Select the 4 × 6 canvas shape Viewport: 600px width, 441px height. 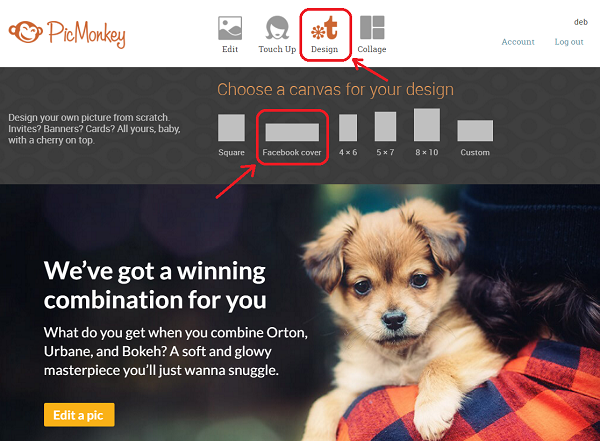tap(348, 127)
